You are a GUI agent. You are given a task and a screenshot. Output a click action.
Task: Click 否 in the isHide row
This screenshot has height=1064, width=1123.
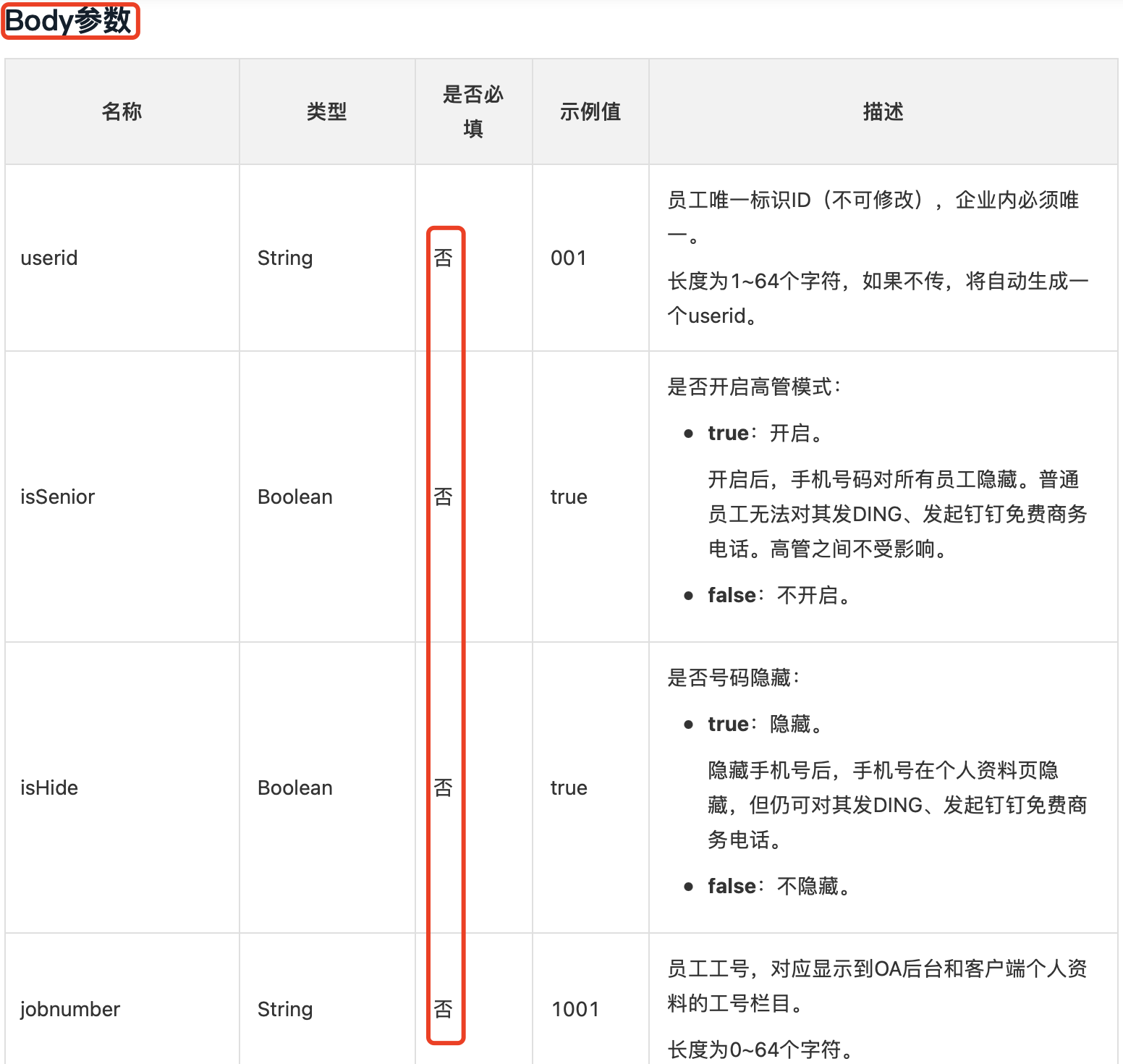click(443, 788)
